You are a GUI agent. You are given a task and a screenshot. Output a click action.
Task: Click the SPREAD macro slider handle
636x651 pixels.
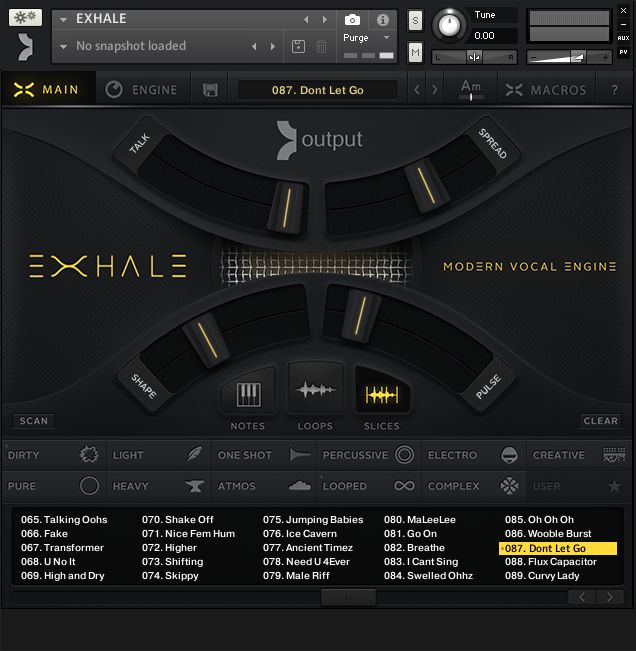(426, 186)
